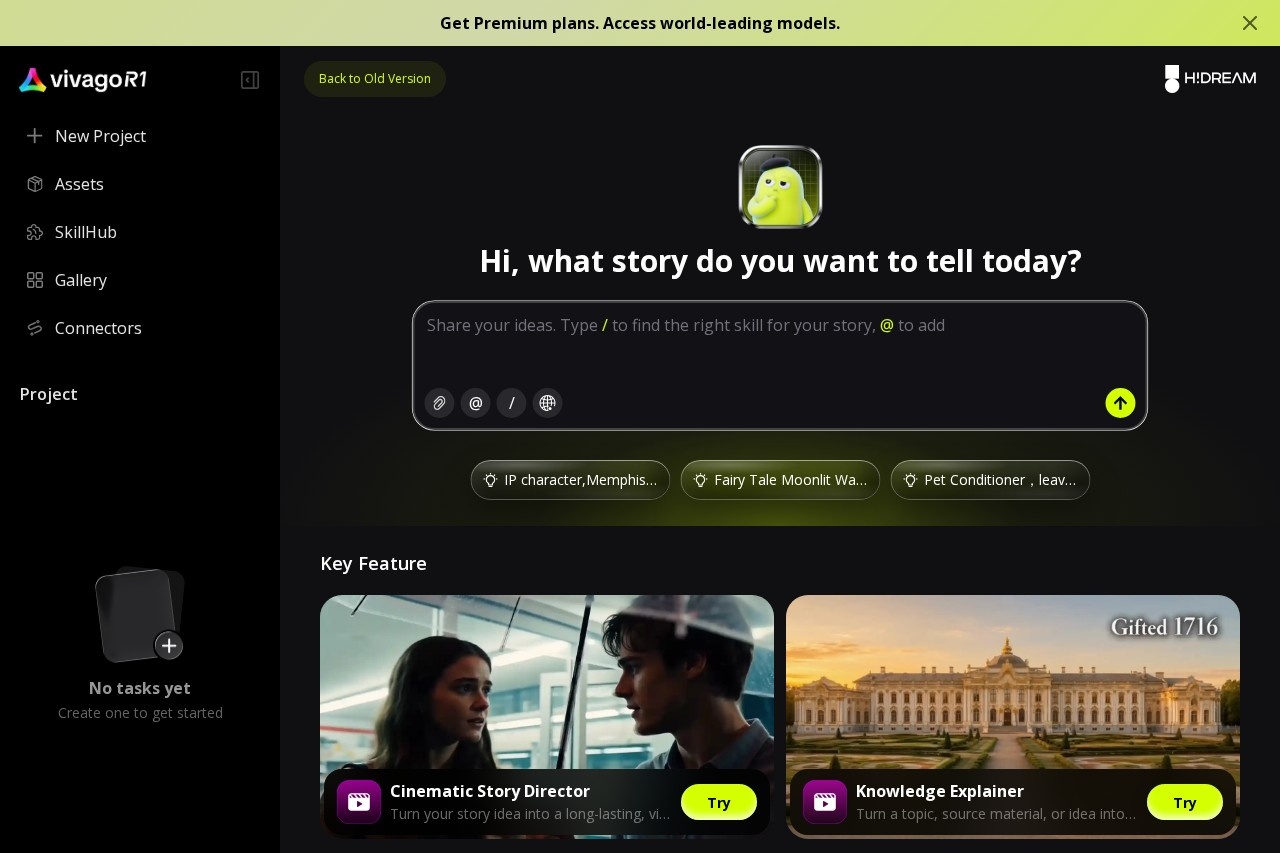Click the green mascot avatar
1280x853 pixels.
pyautogui.click(x=780, y=187)
